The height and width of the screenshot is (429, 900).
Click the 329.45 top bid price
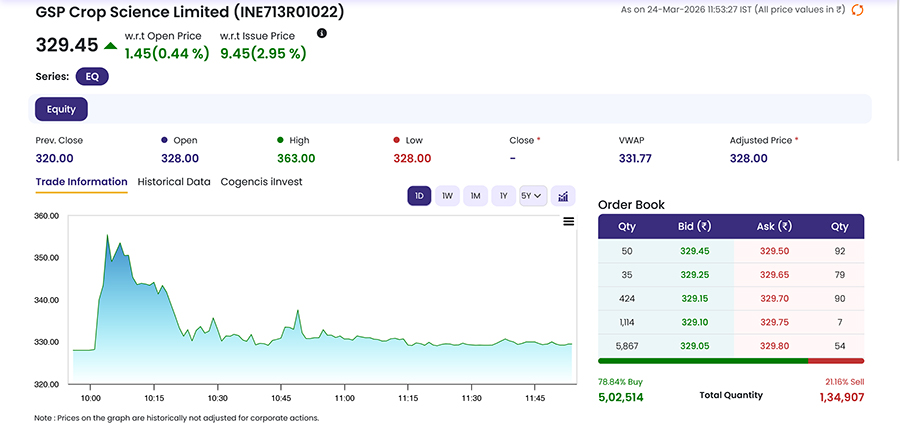(x=696, y=251)
